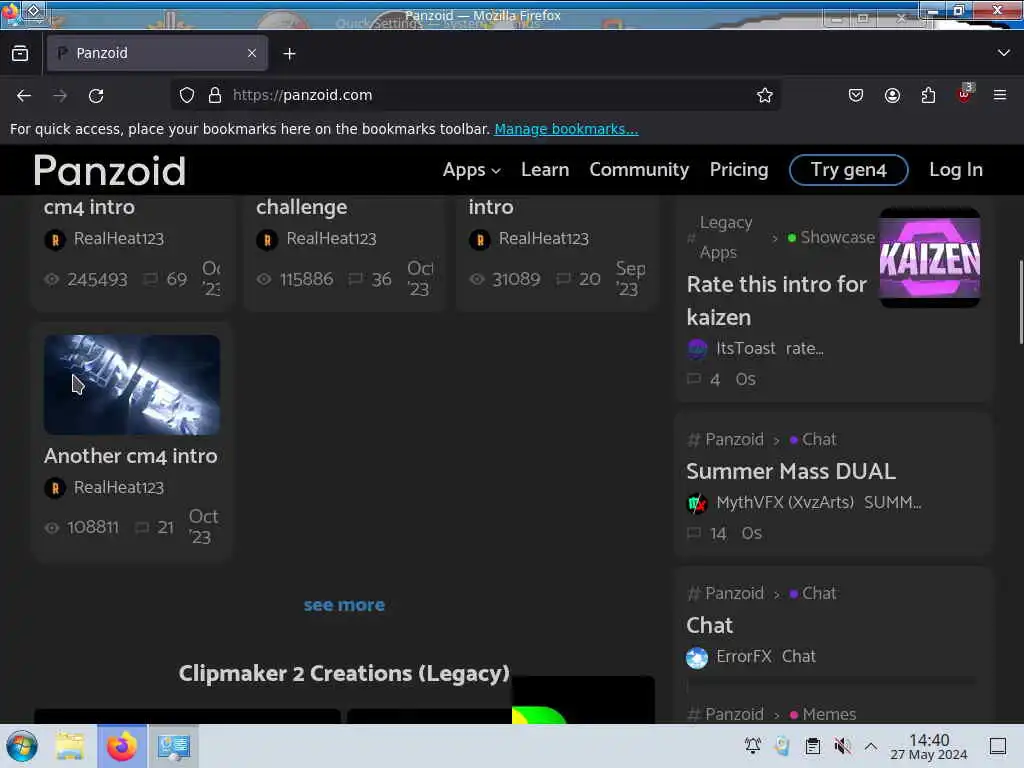Click the Try gen4 button

pos(848,170)
